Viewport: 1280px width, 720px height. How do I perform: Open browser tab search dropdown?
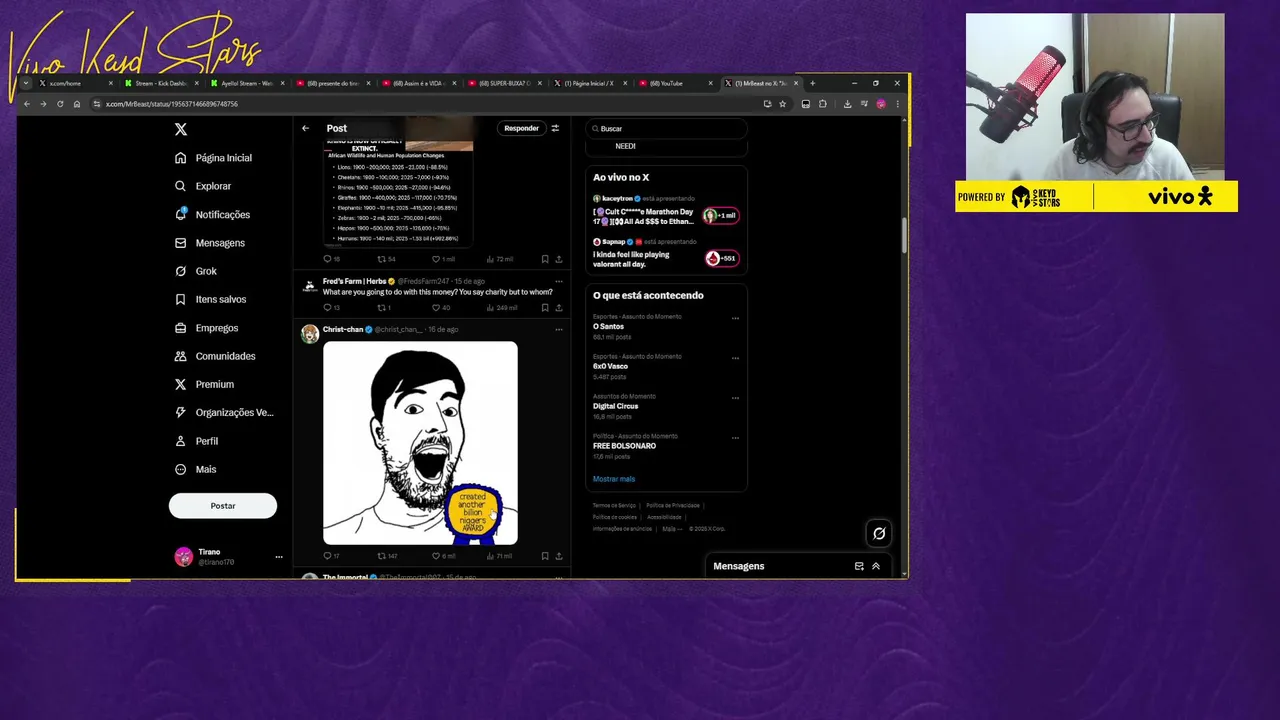(26, 83)
